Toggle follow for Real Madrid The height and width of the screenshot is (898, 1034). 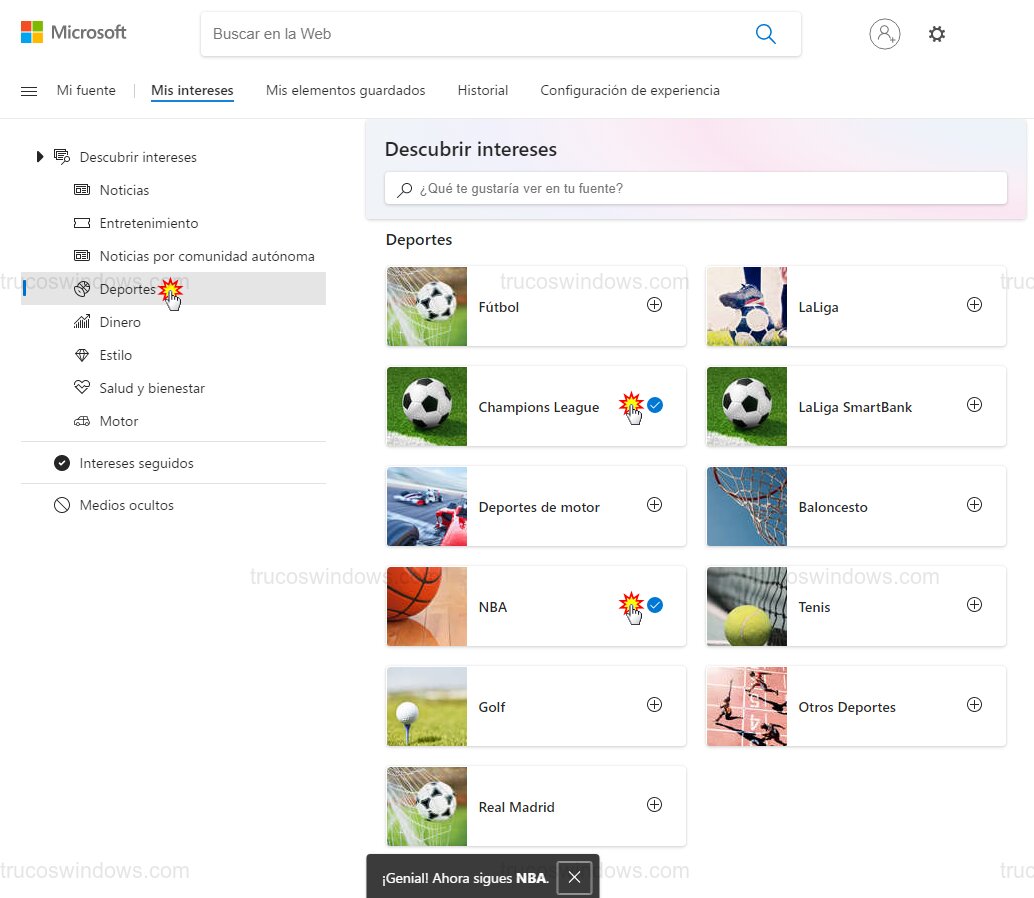[x=654, y=805]
